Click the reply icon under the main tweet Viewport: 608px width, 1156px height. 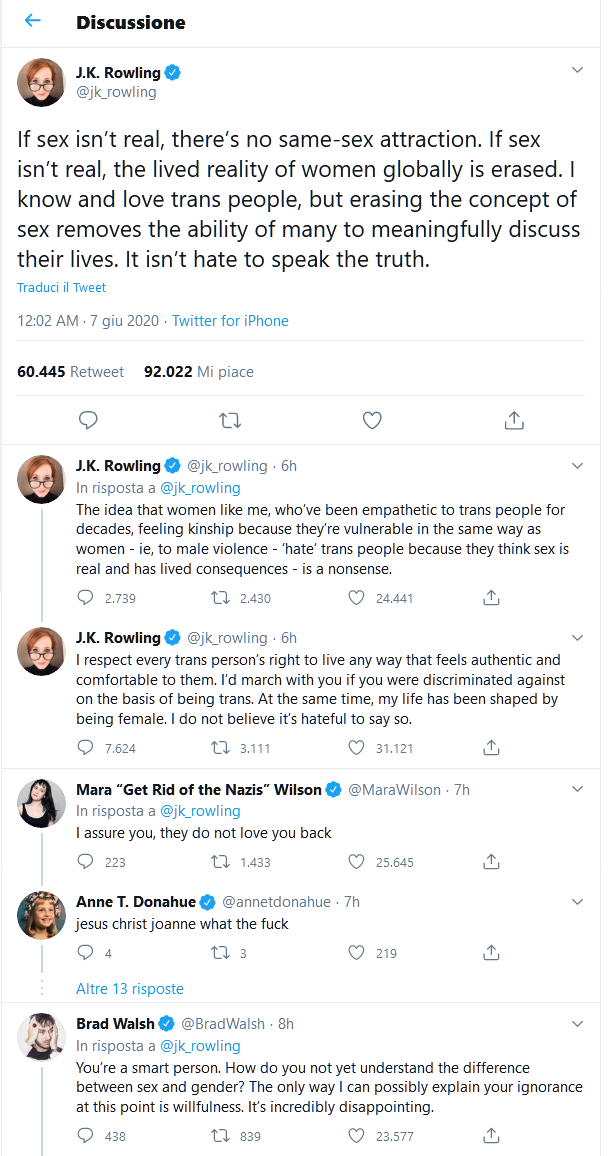pyautogui.click(x=88, y=420)
